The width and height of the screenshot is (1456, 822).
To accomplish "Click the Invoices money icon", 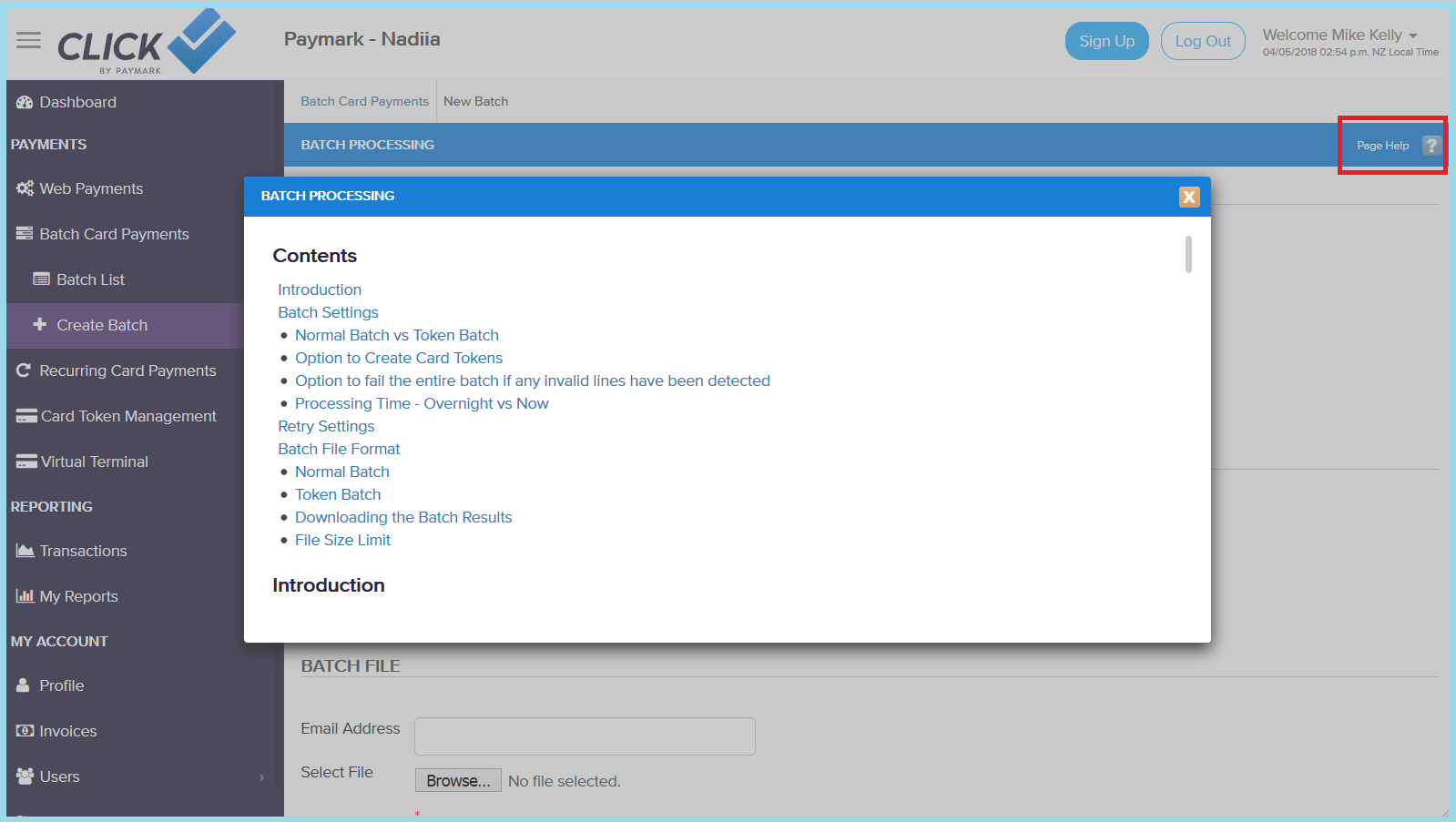I will 25,731.
